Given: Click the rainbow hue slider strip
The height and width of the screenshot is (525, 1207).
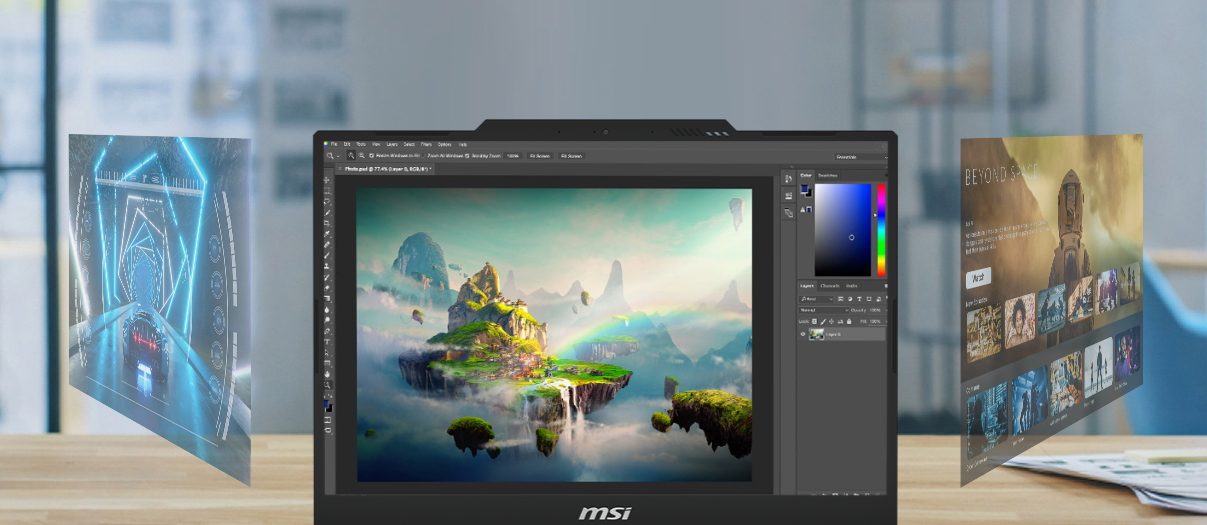Looking at the screenshot, I should click(881, 229).
